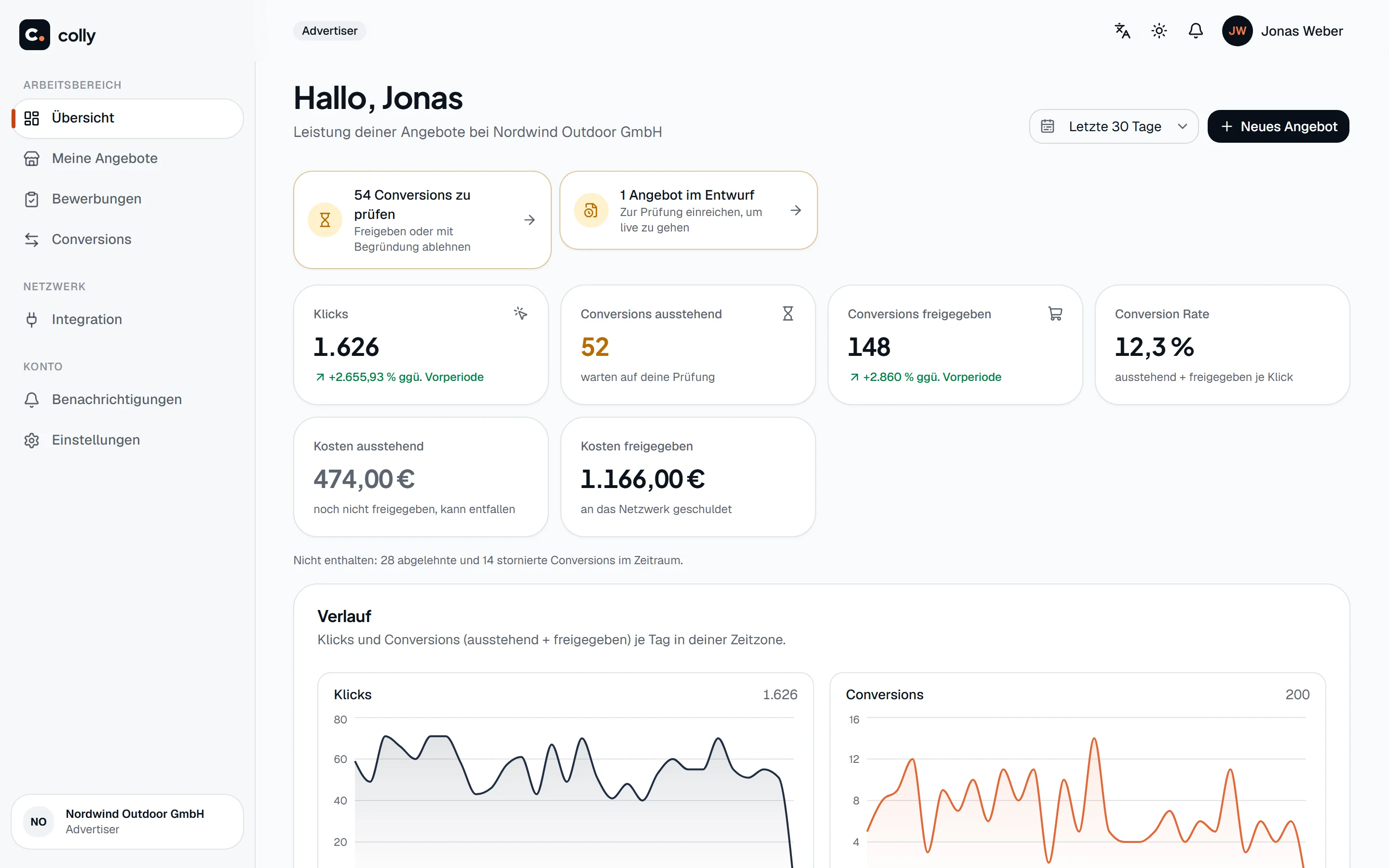Click the arrow on the Conversions zu prüfen card
Screen dimensions: 1389x868
pyautogui.click(x=530, y=220)
